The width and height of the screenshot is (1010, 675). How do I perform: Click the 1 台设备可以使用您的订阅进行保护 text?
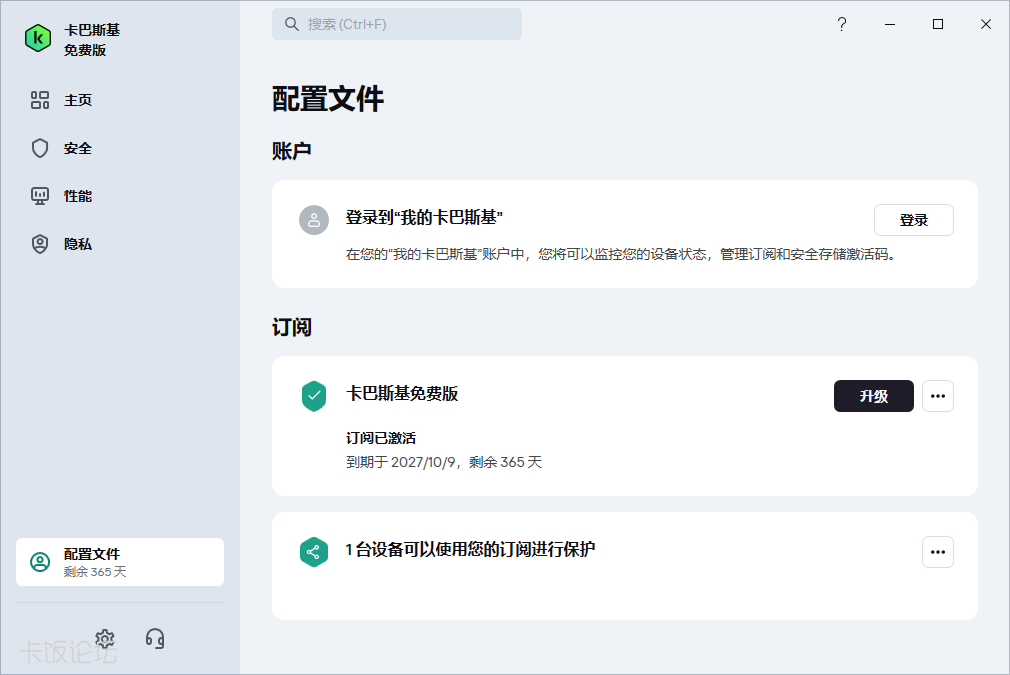tap(470, 549)
